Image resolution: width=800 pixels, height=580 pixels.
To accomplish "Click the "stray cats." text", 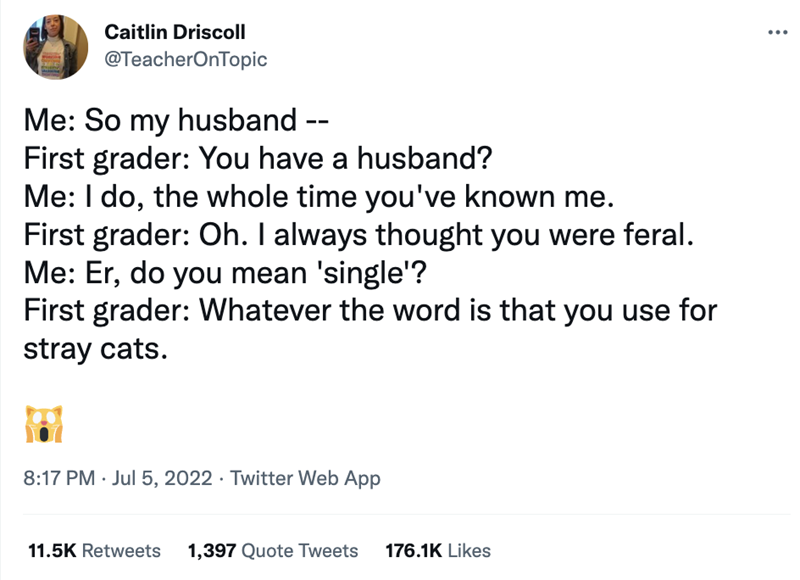I will (x=89, y=347).
